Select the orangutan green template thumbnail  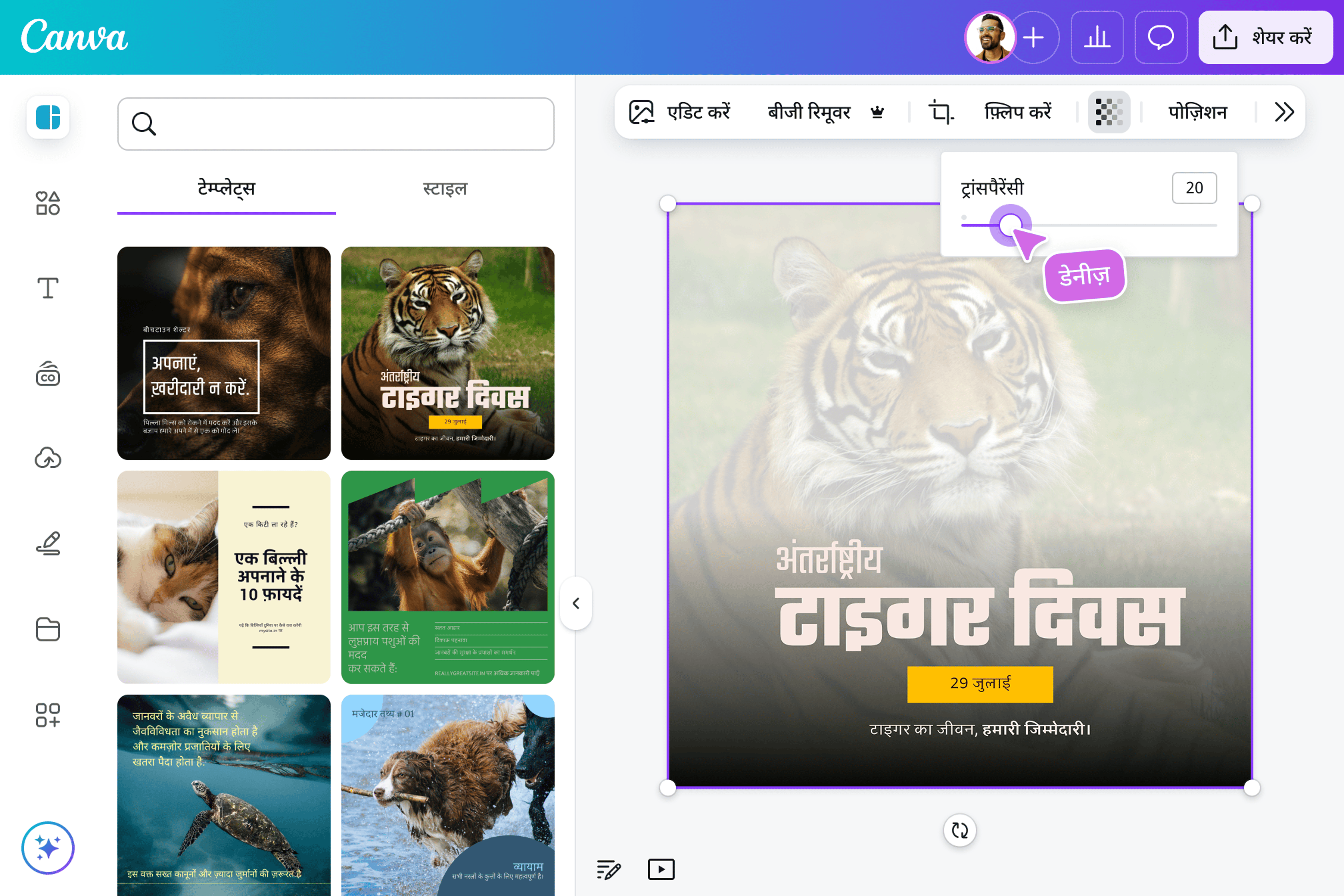pyautogui.click(x=448, y=577)
